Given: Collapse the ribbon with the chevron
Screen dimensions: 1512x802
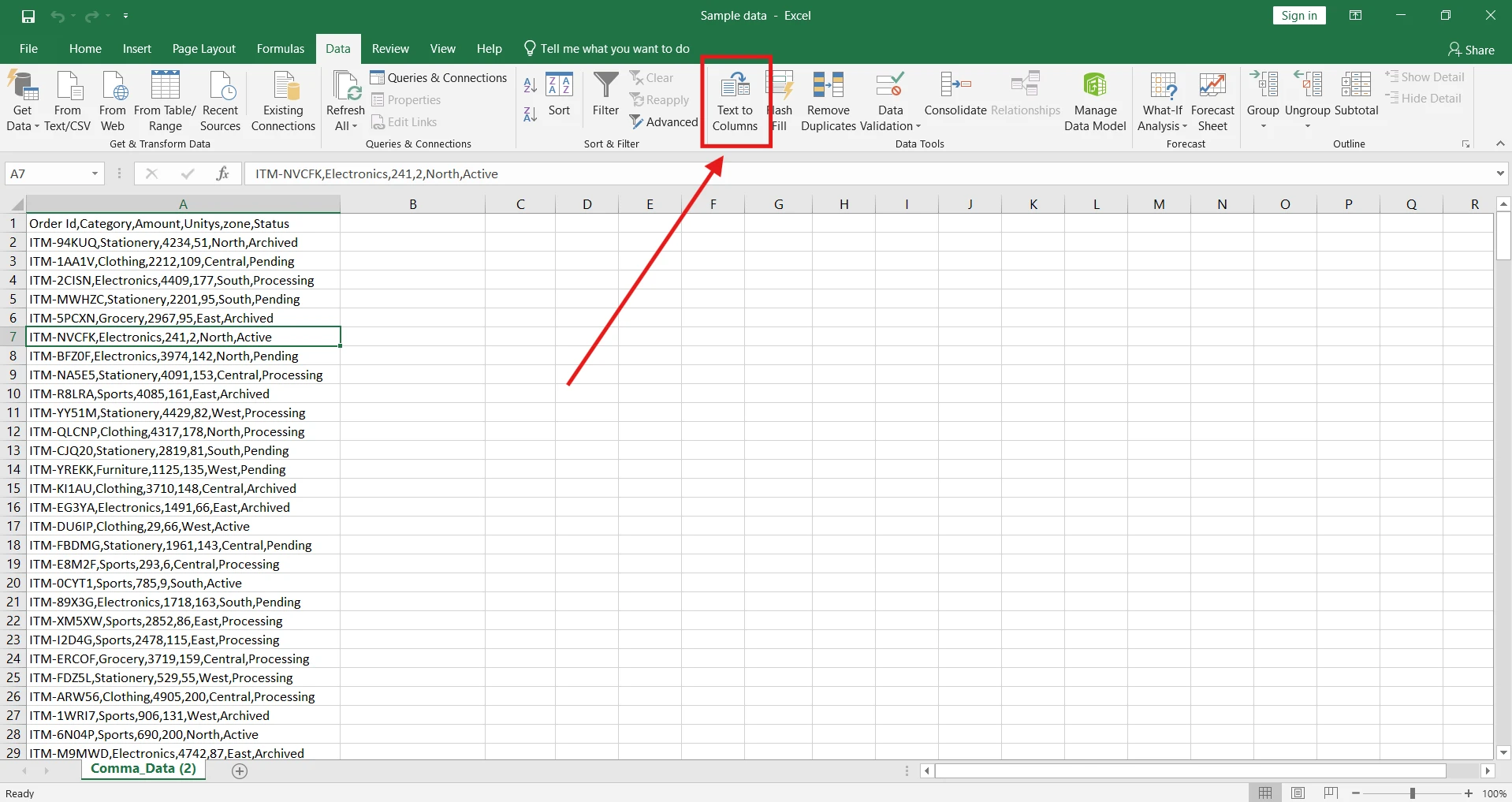Looking at the screenshot, I should (x=1501, y=144).
